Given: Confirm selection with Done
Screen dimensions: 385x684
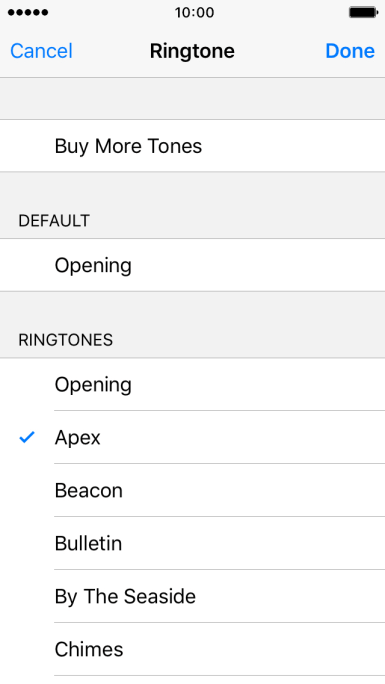Looking at the screenshot, I should pyautogui.click(x=350, y=51).
